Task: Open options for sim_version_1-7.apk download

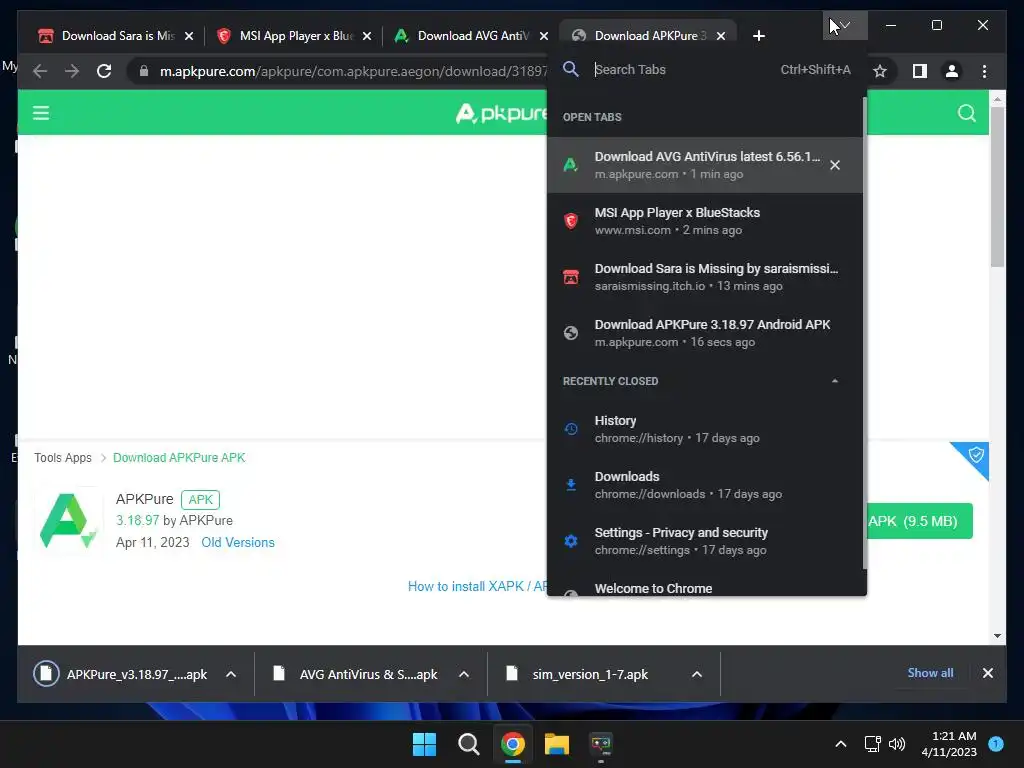Action: (697, 675)
